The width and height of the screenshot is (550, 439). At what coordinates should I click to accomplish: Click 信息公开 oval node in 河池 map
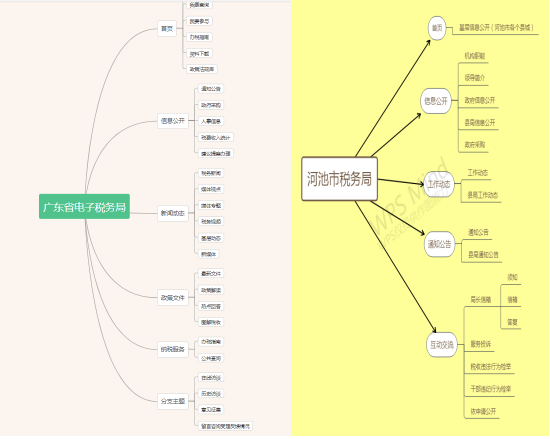tap(436, 101)
